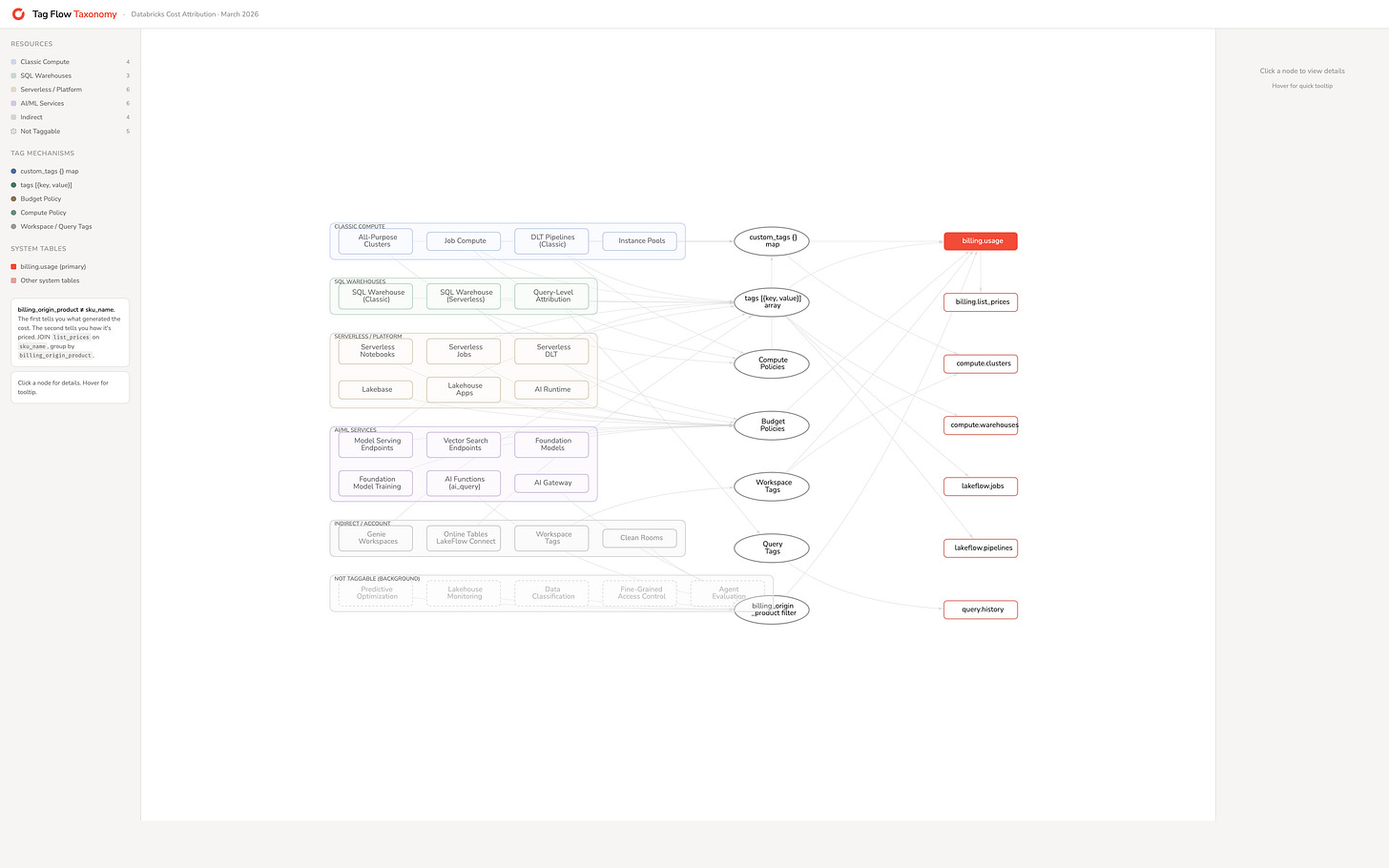The image size is (1389, 868).
Task: Select the Instance Pools node
Action: click(640, 241)
